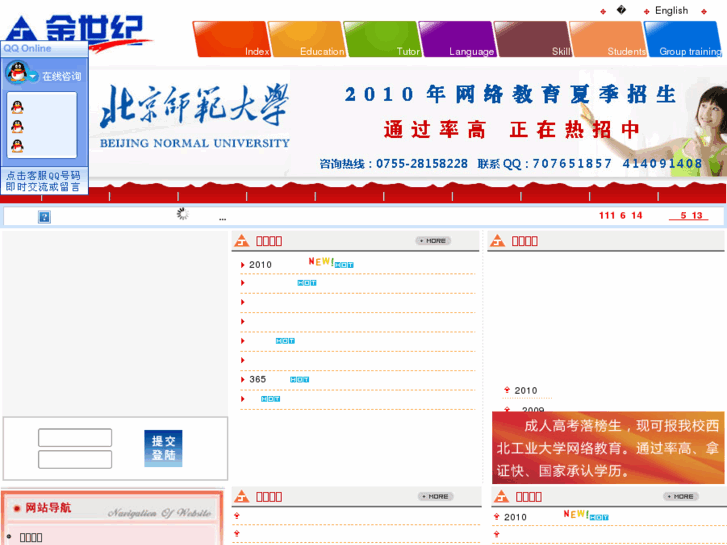The height and width of the screenshot is (545, 727).
Task: Open the orange adult education promo banner
Action: [x=608, y=448]
